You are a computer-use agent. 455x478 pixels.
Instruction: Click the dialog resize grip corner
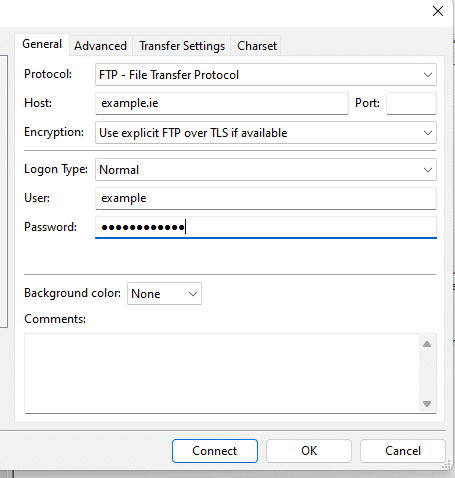447,465
